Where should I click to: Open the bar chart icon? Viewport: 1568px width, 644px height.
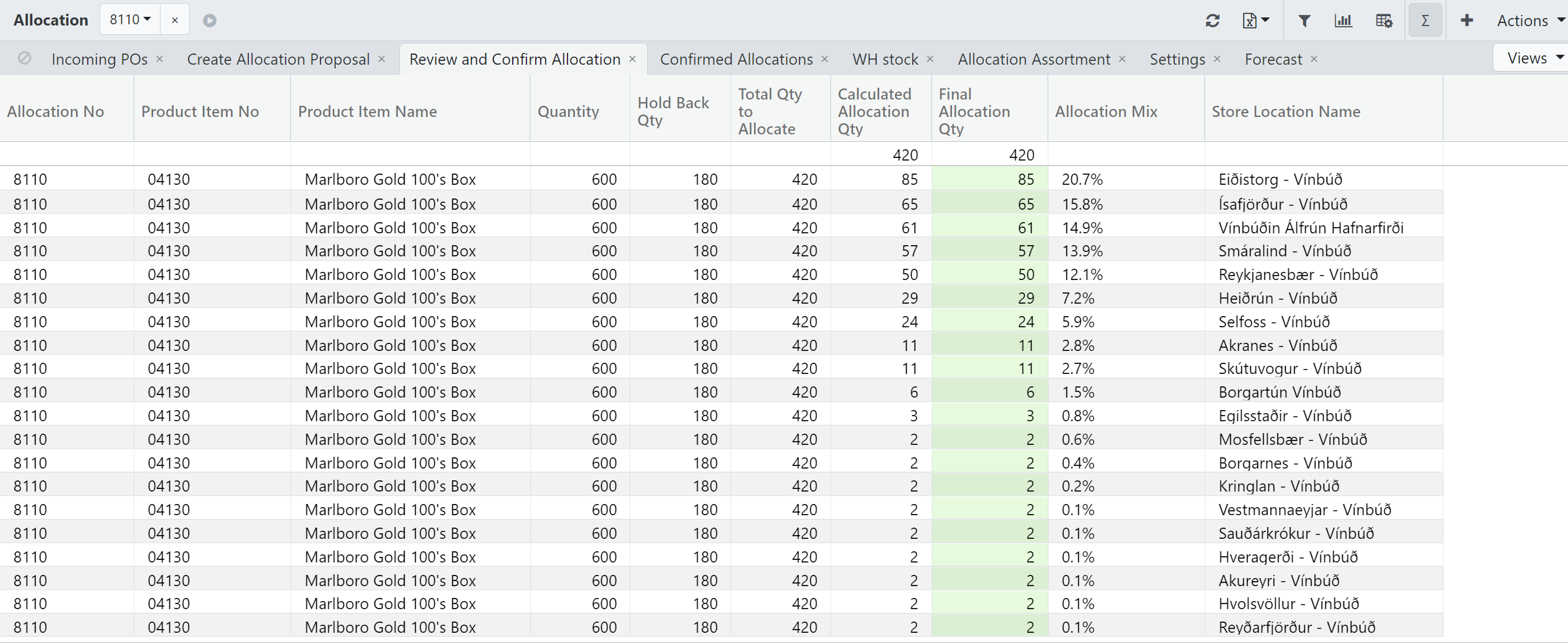1343,21
